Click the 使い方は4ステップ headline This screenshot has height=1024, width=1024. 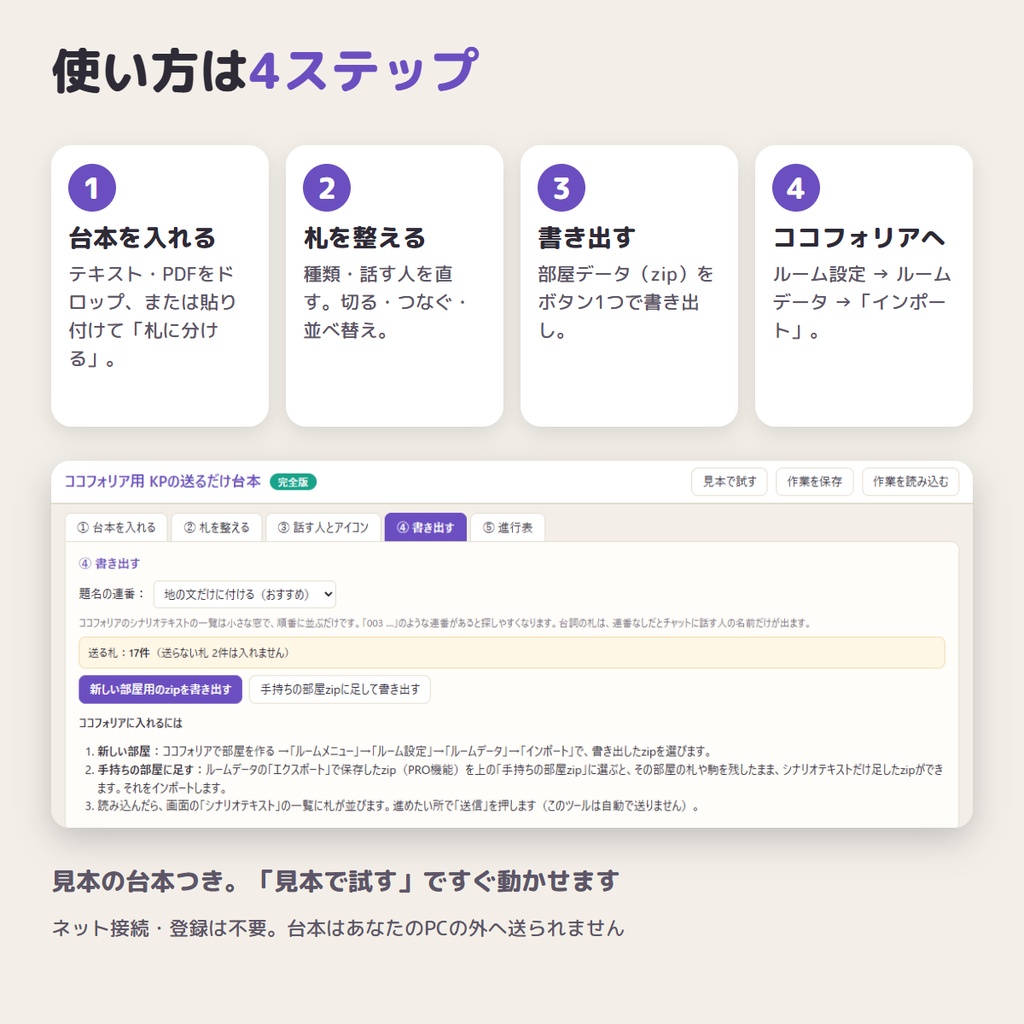click(x=266, y=71)
